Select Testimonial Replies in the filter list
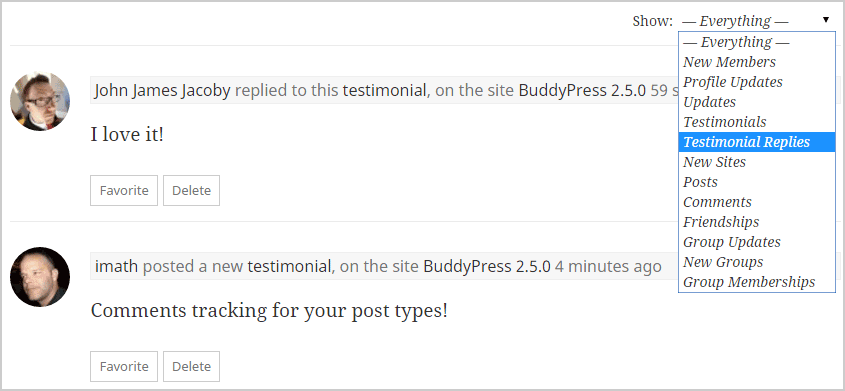The width and height of the screenshot is (845, 391). pos(757,142)
